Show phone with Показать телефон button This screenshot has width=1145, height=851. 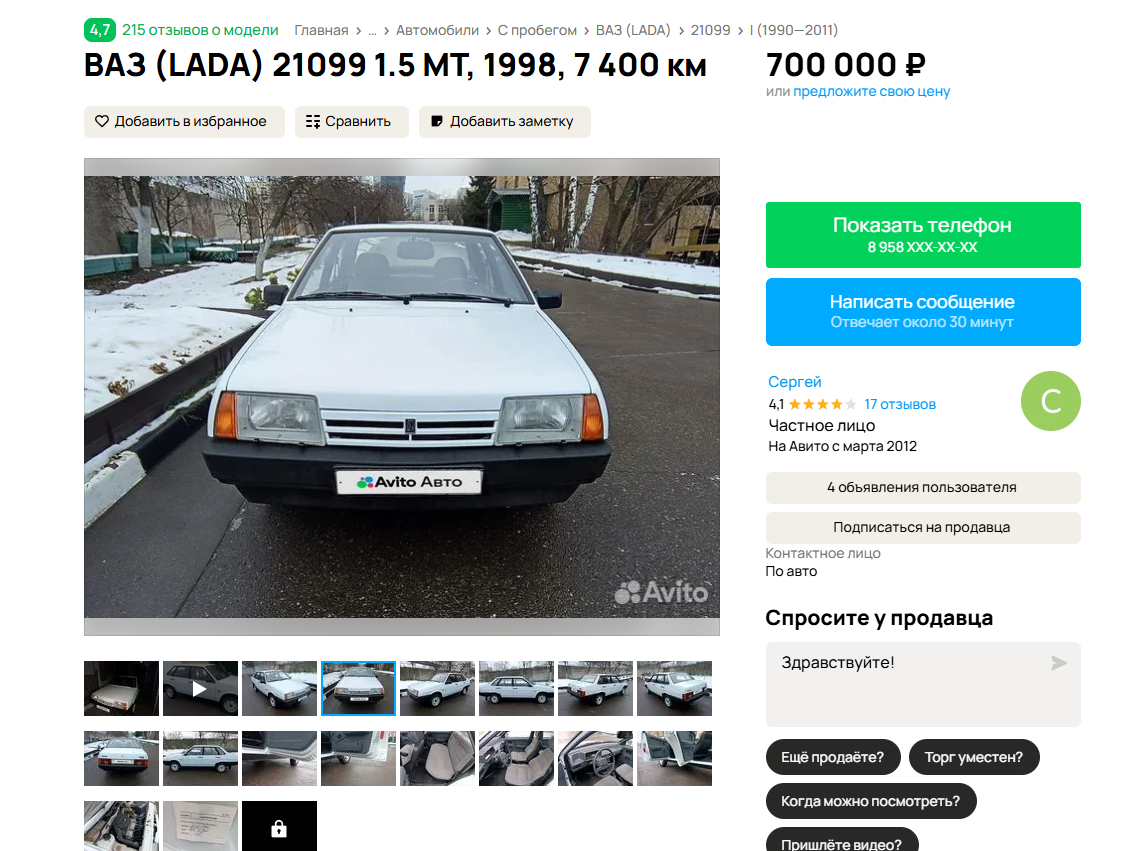coord(923,235)
